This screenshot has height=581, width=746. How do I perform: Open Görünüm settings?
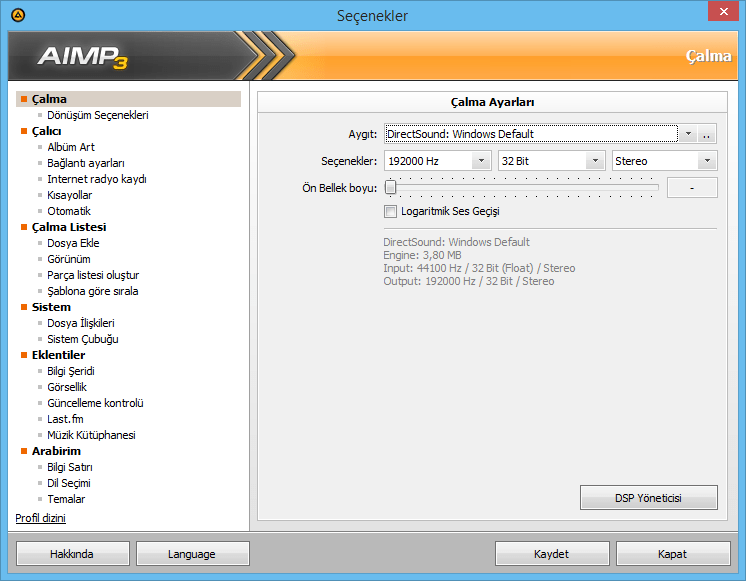click(x=69, y=259)
